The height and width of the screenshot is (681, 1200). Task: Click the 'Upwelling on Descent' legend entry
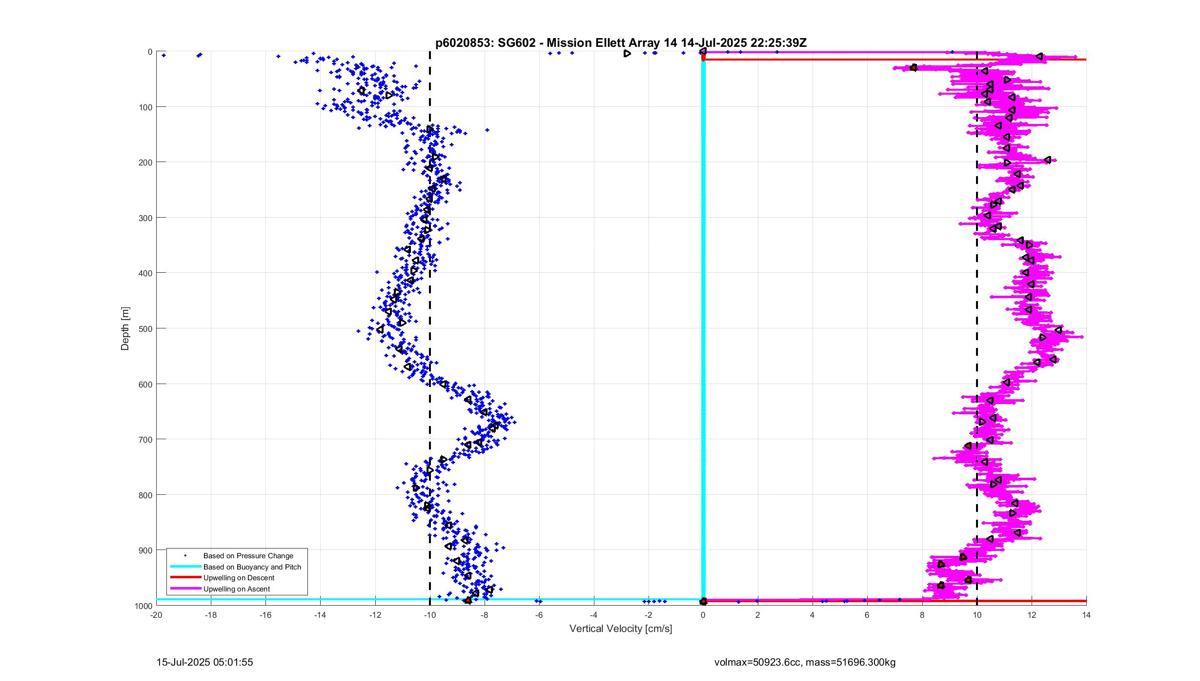238,578
